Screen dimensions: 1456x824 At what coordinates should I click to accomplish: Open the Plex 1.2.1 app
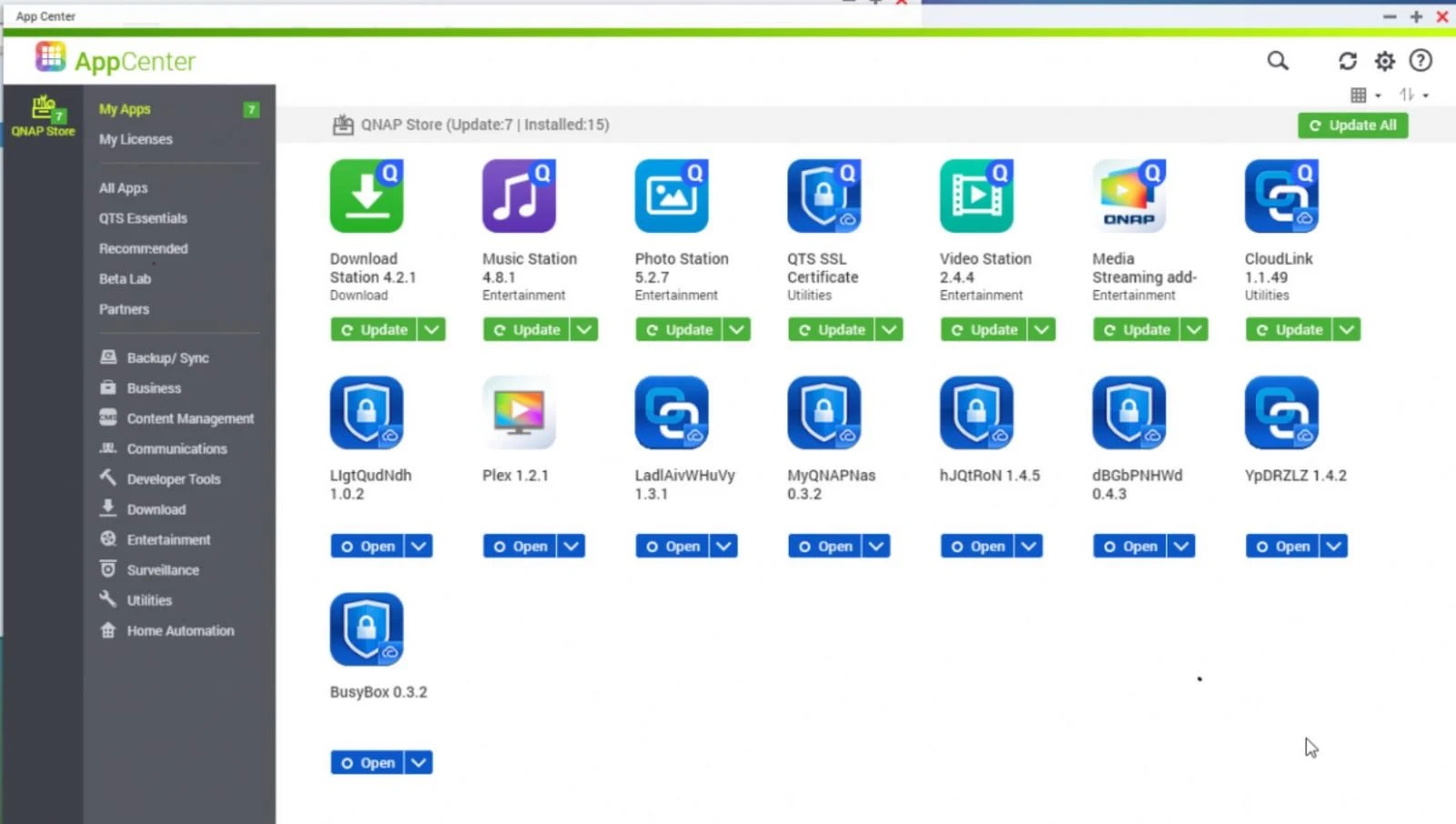click(x=521, y=546)
